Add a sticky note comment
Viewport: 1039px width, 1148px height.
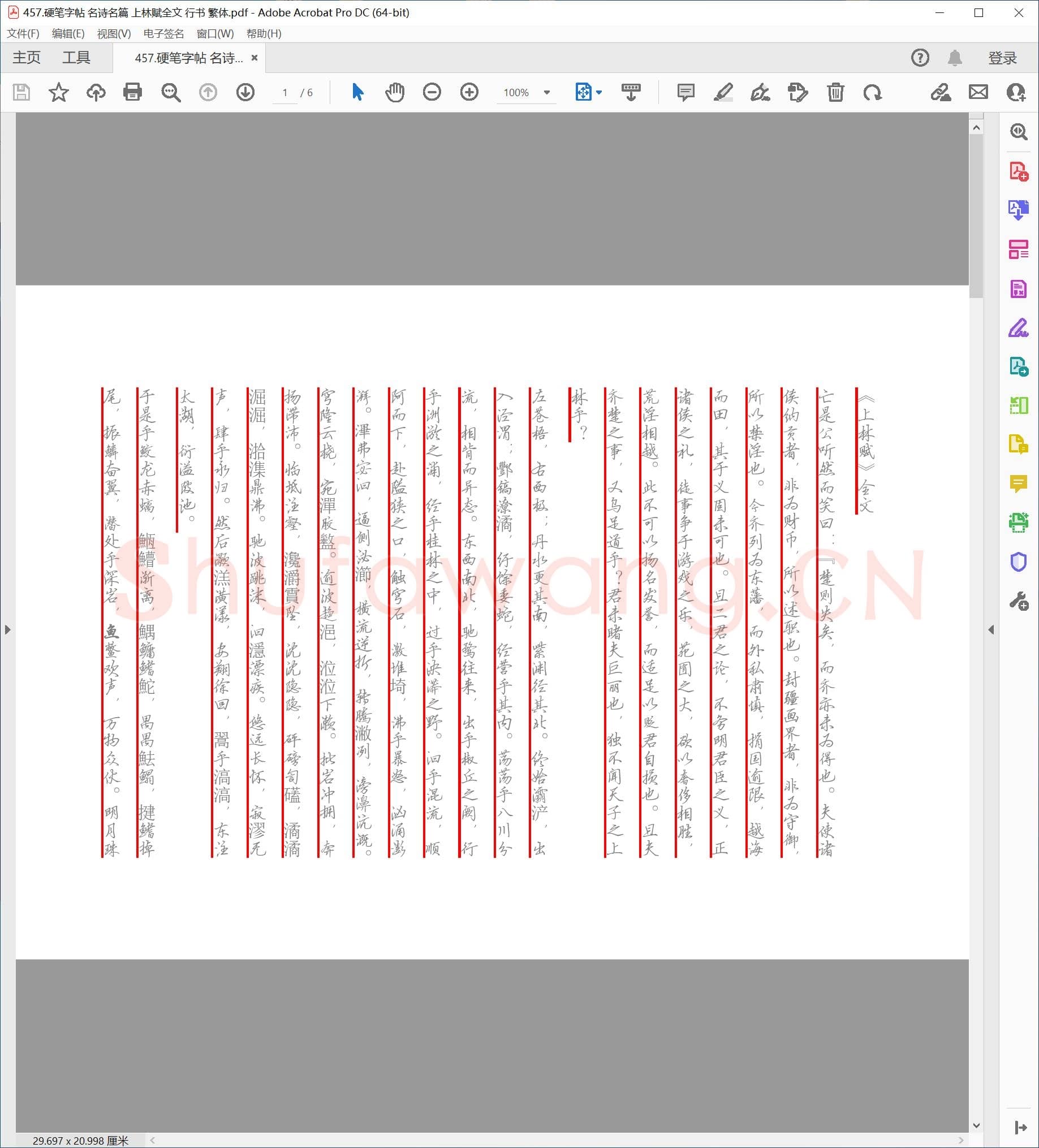[686, 92]
